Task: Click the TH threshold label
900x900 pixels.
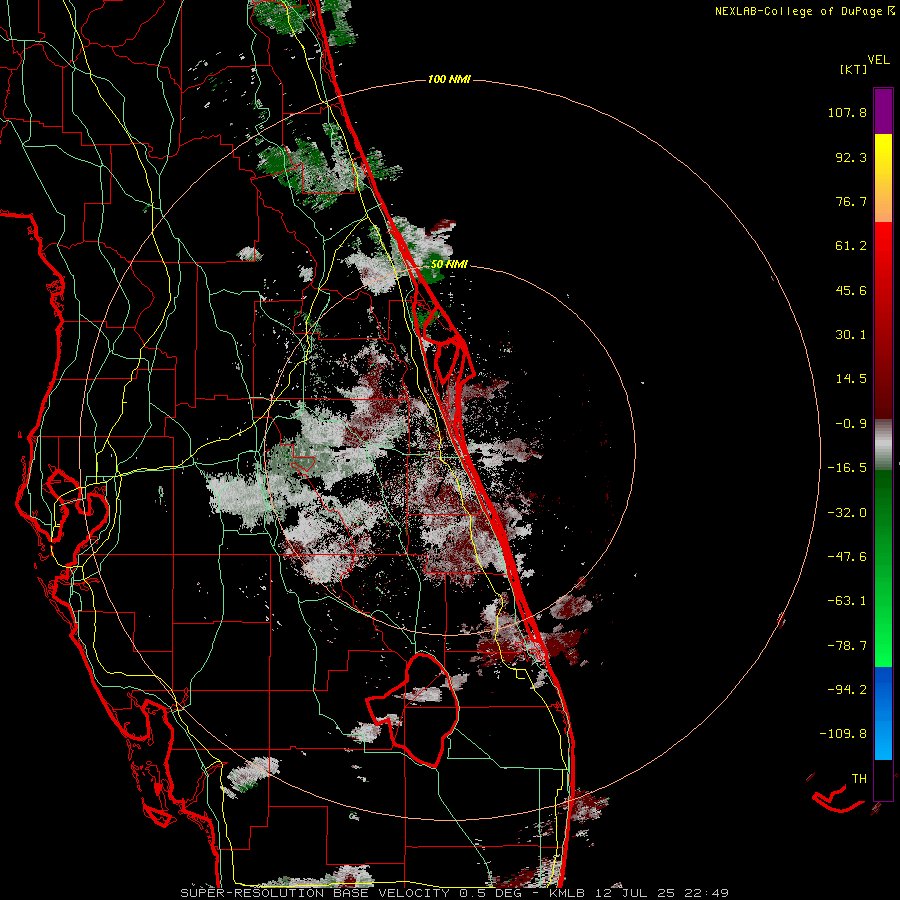Action: click(x=859, y=778)
